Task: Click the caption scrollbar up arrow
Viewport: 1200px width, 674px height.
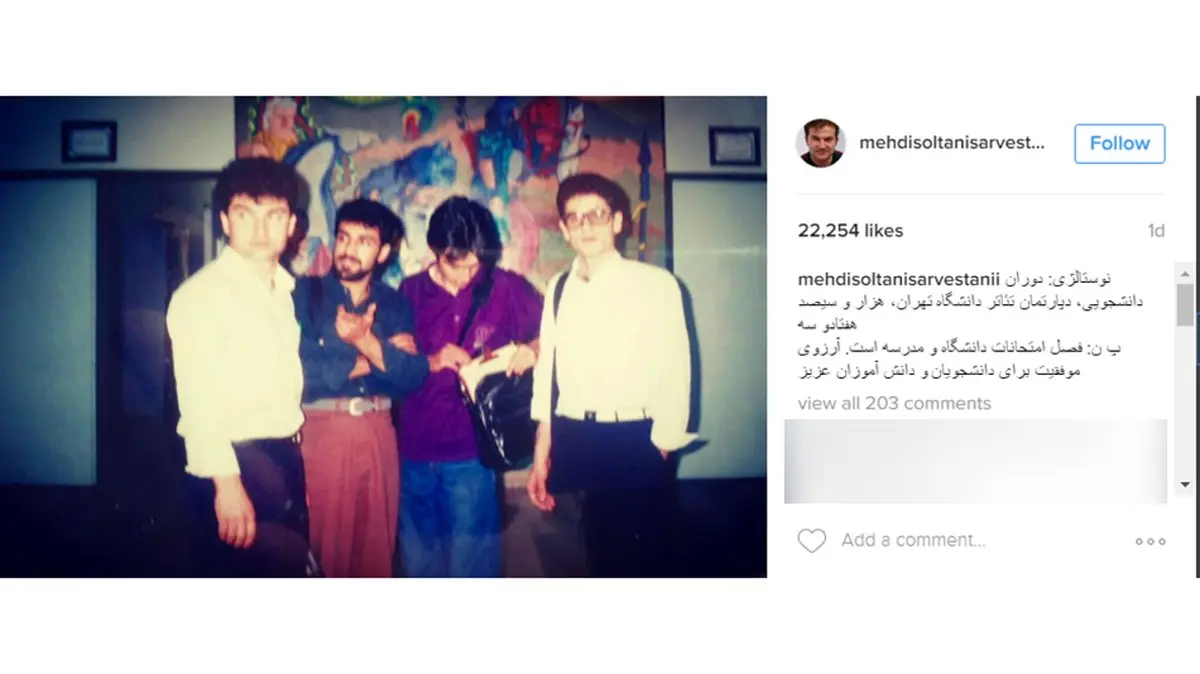Action: click(x=1185, y=274)
